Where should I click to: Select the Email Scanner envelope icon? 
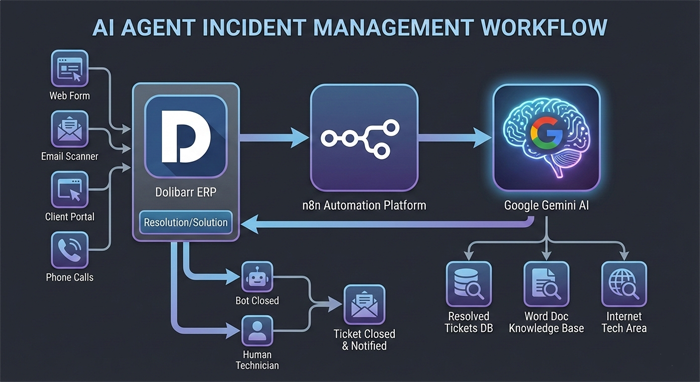(70, 129)
